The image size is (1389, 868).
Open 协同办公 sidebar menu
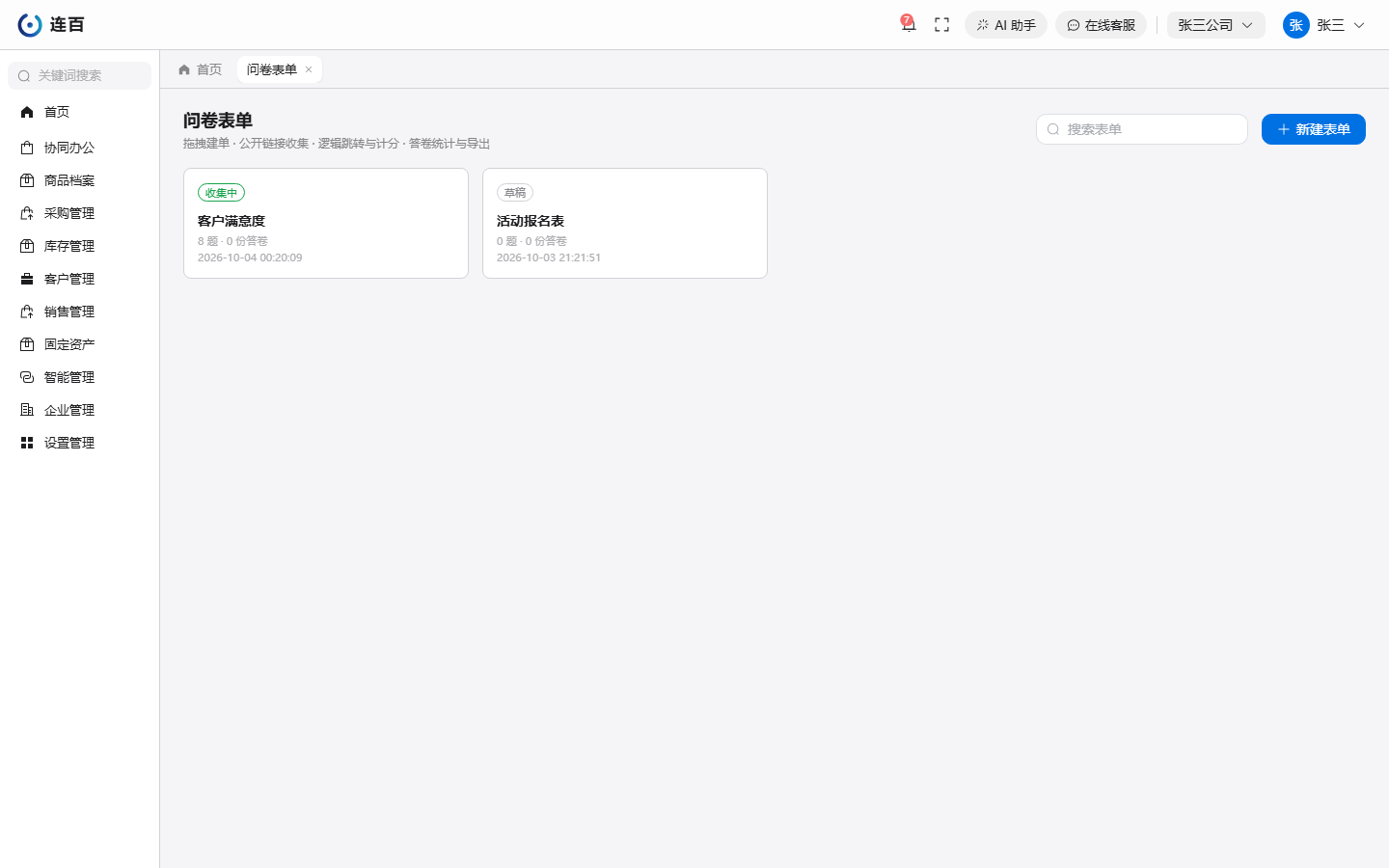pos(79,148)
